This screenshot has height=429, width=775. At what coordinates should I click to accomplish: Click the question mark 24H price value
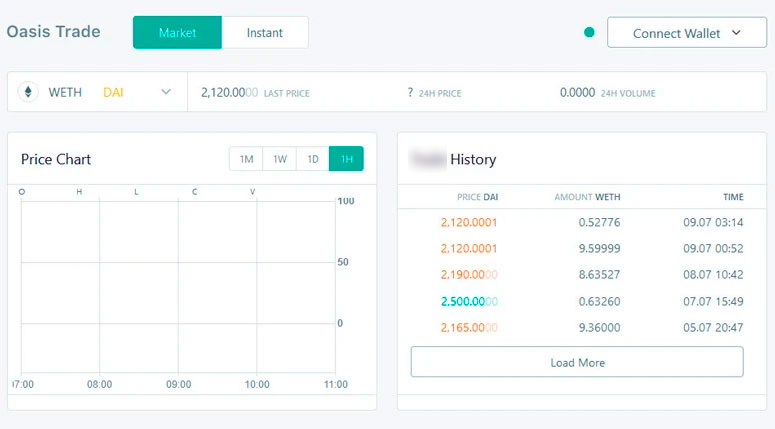pyautogui.click(x=410, y=93)
